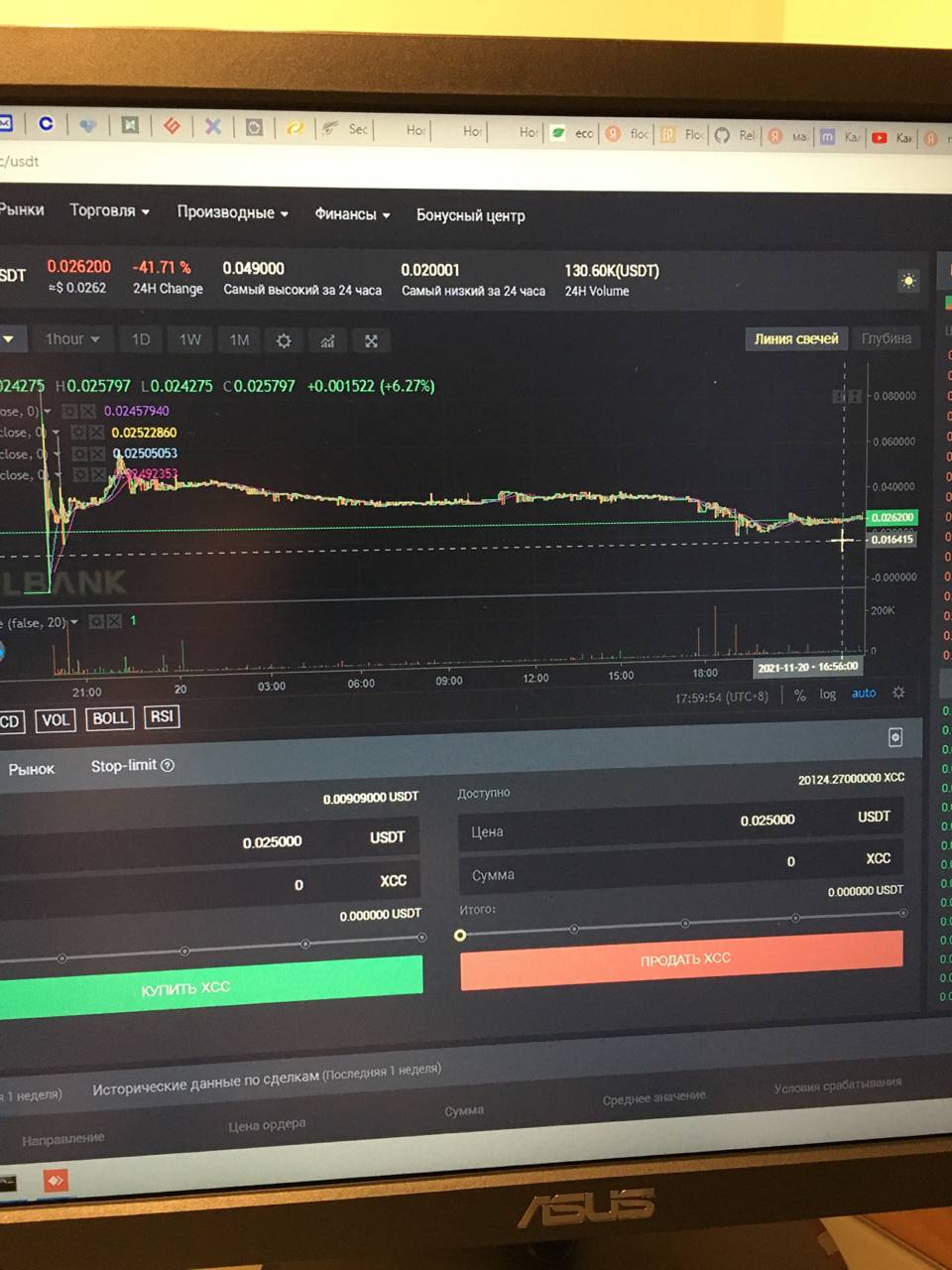The width and height of the screenshot is (952, 1270).
Task: Select the 1W timeframe
Action: (x=190, y=340)
